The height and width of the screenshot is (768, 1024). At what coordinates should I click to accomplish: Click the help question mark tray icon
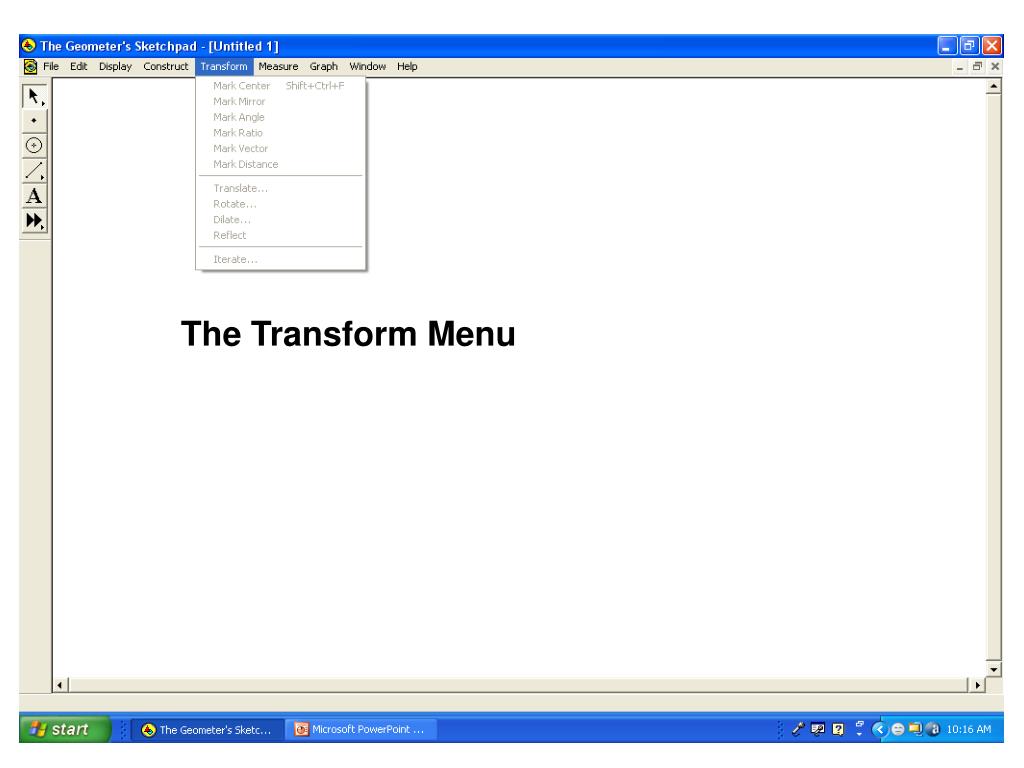[839, 729]
